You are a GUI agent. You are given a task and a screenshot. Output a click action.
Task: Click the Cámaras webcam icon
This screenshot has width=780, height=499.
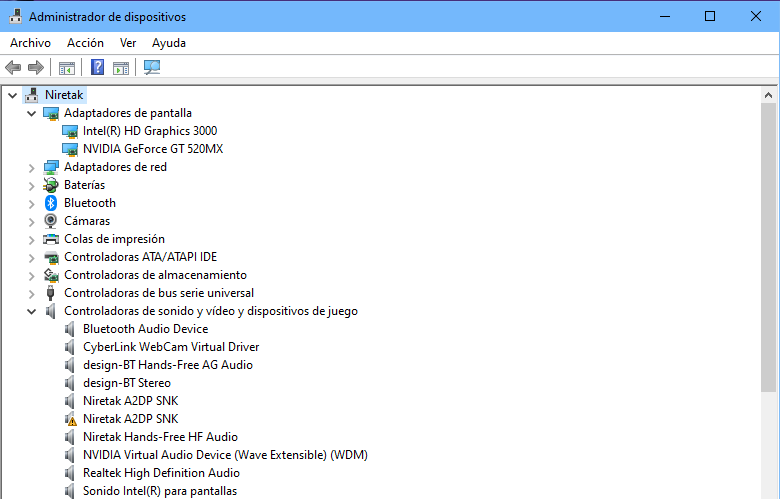point(51,221)
